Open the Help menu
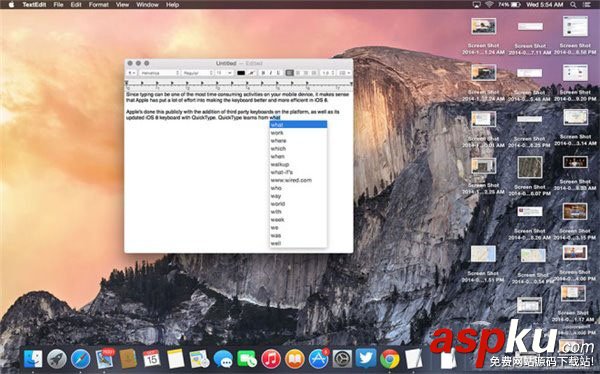Image resolution: width=600 pixels, height=374 pixels. [x=173, y=5]
